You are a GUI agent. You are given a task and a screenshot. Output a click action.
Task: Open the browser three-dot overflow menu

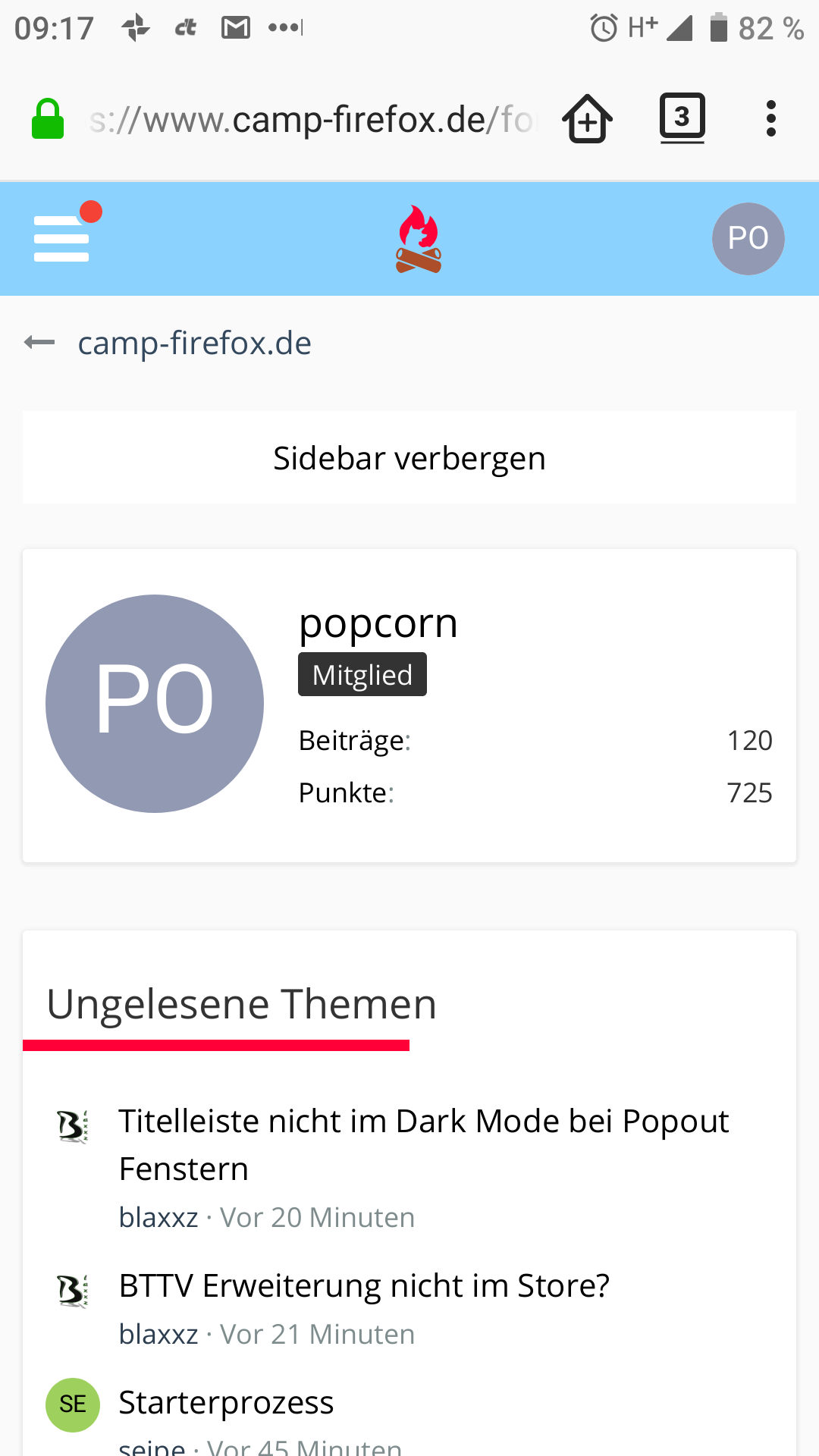coord(771,119)
